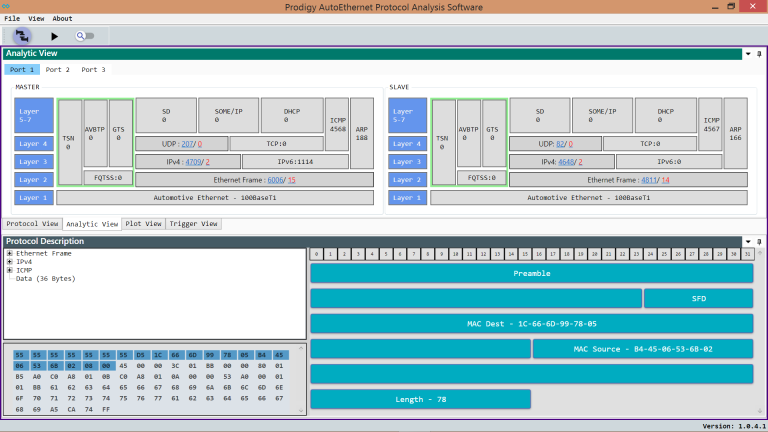Expand the Ethernet Frame tree node
768x432 pixels.
coord(9,254)
